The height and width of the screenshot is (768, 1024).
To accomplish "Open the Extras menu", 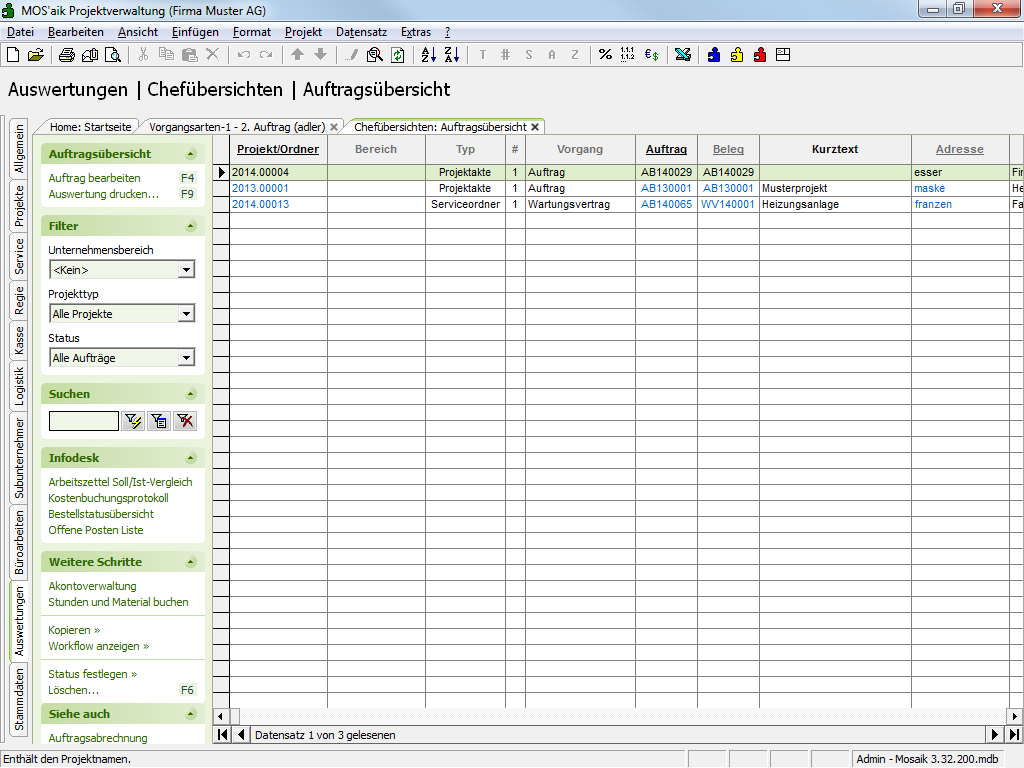I will coord(416,32).
